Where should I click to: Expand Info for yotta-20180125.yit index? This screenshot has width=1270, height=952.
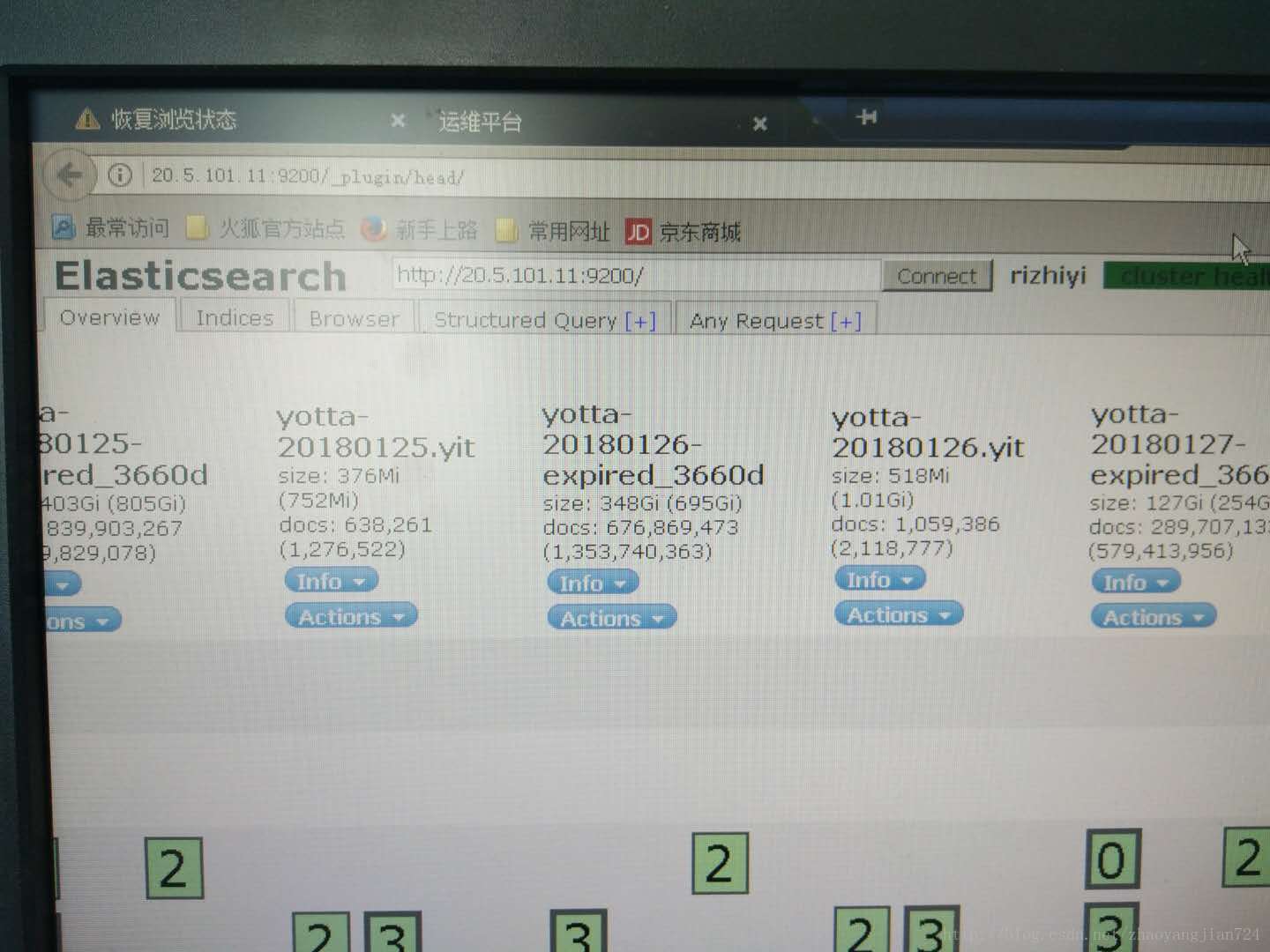331,581
